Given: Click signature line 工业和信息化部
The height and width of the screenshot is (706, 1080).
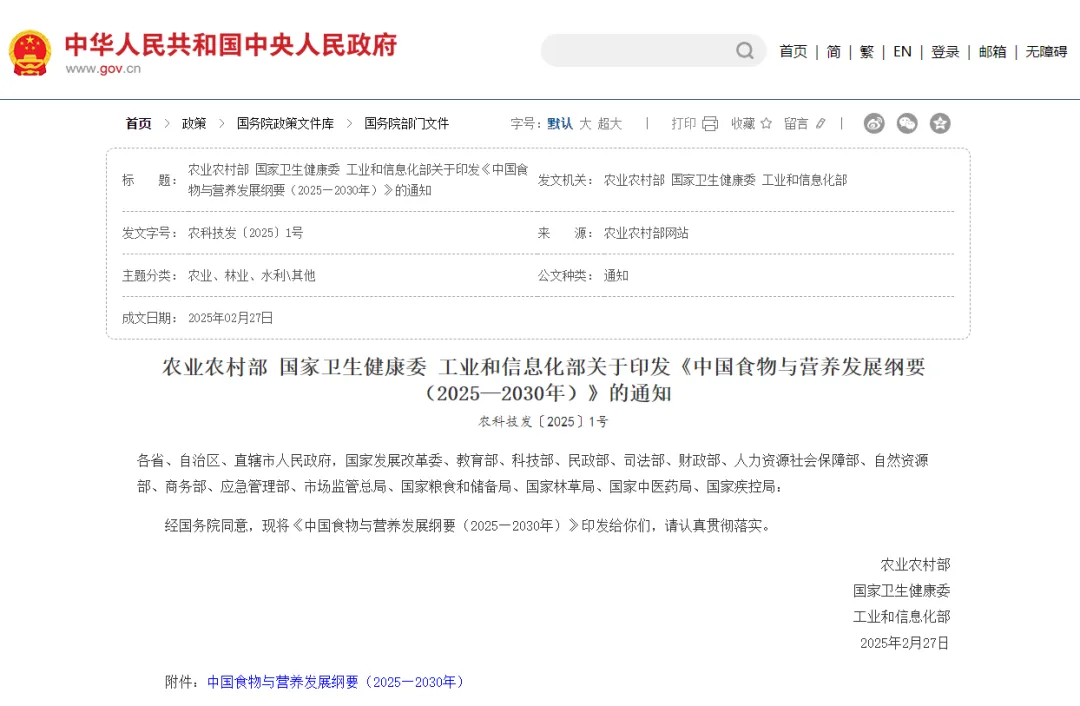Looking at the screenshot, I should coord(902,616).
